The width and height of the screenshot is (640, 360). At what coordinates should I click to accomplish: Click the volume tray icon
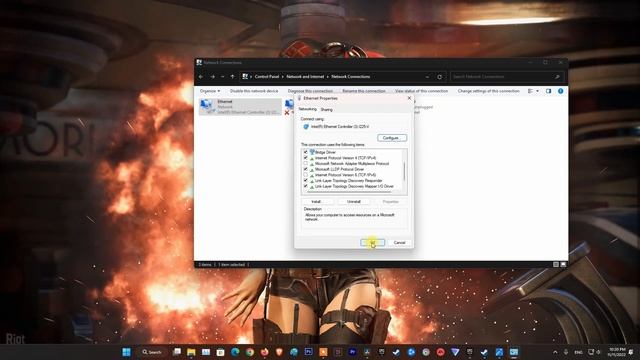point(599,352)
